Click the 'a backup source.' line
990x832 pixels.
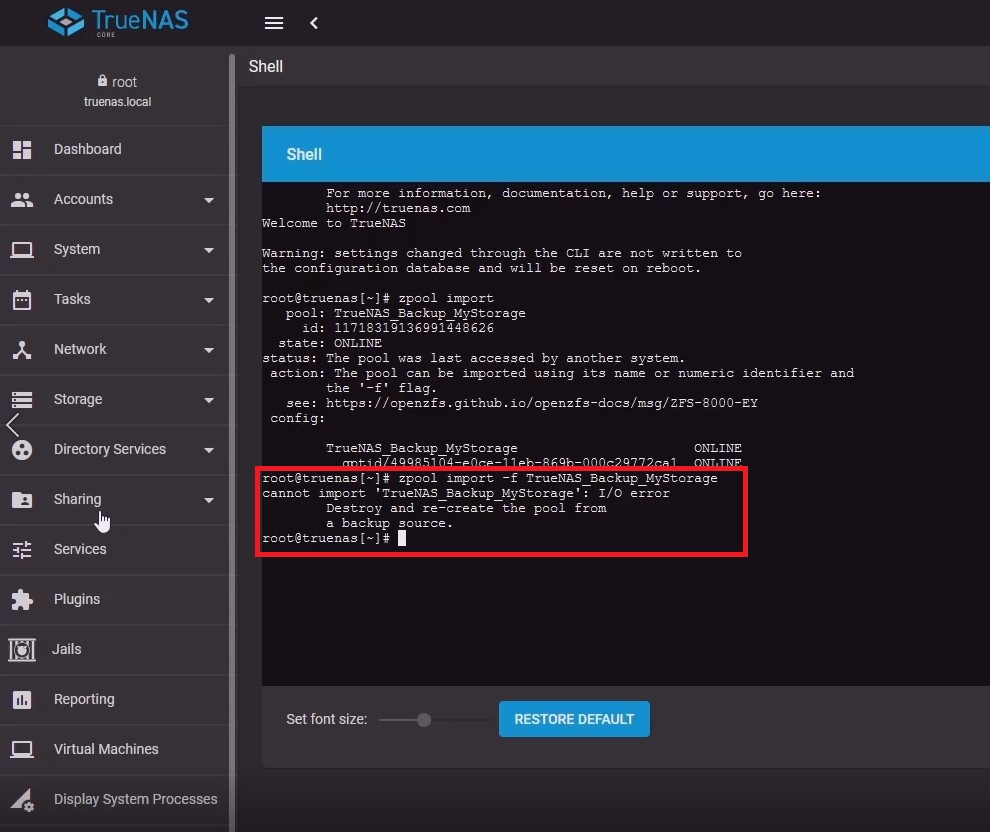tap(390, 523)
